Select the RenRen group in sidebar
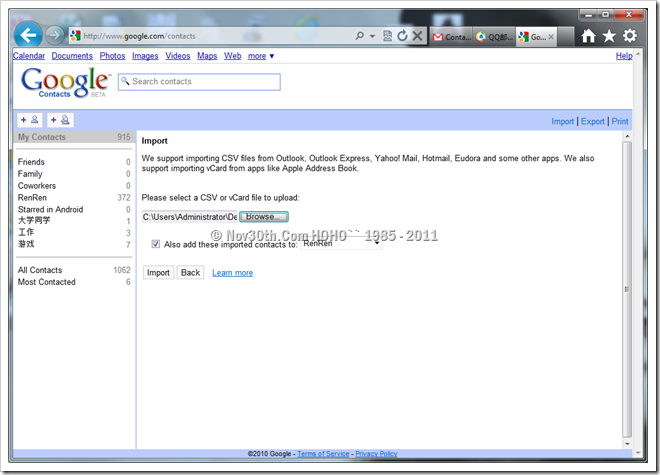 (x=74, y=197)
